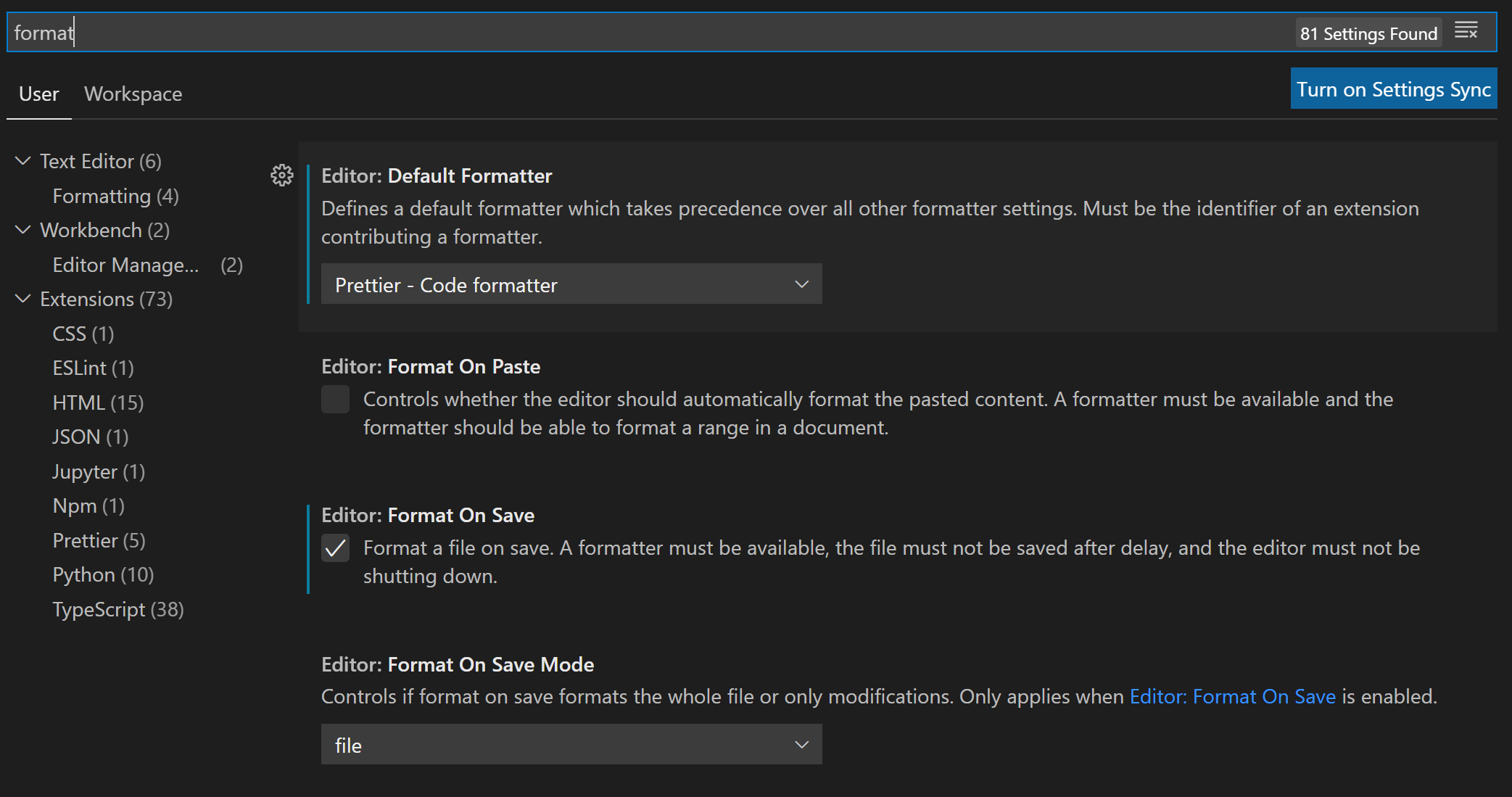1512x797 pixels.
Task: Click the gear icon beside Default Formatter
Action: (x=281, y=175)
